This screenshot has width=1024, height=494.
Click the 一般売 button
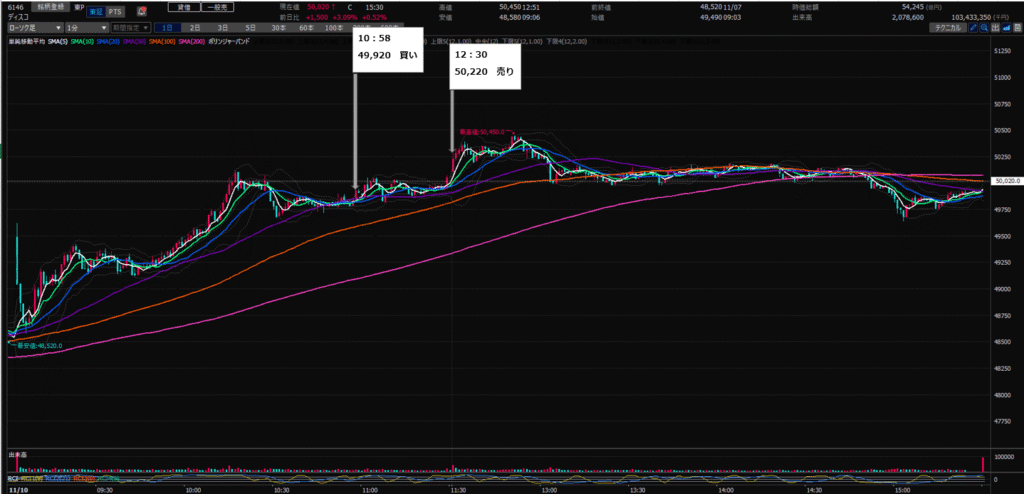215,6
